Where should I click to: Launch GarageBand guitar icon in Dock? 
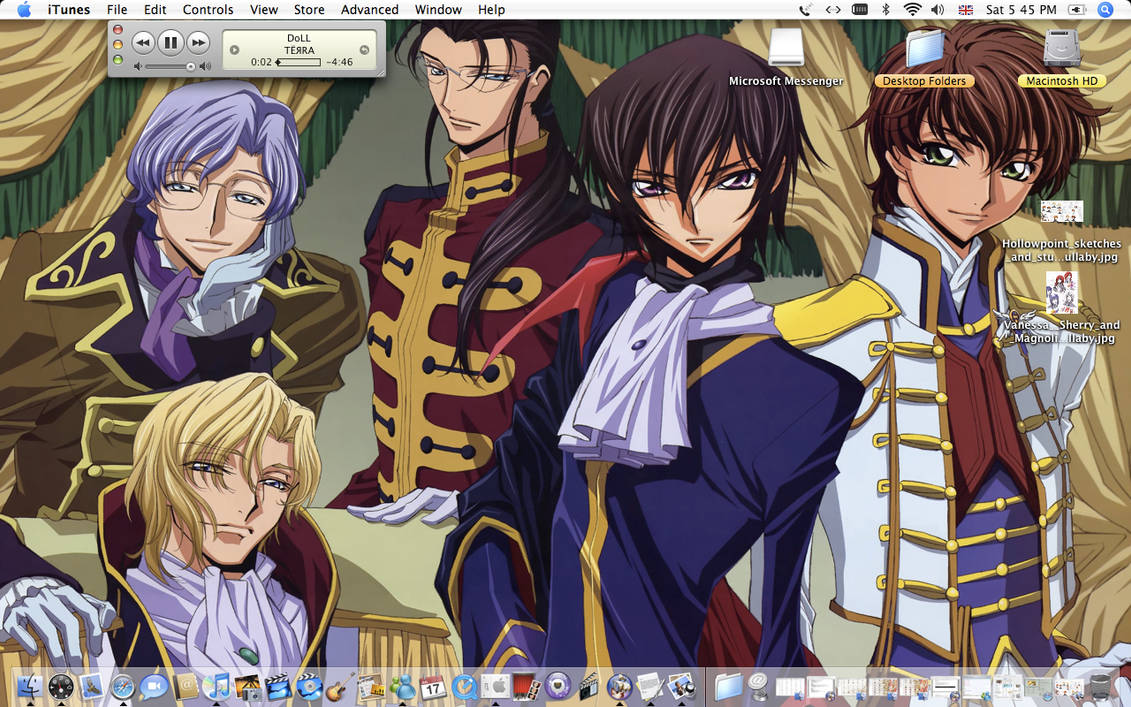click(340, 685)
